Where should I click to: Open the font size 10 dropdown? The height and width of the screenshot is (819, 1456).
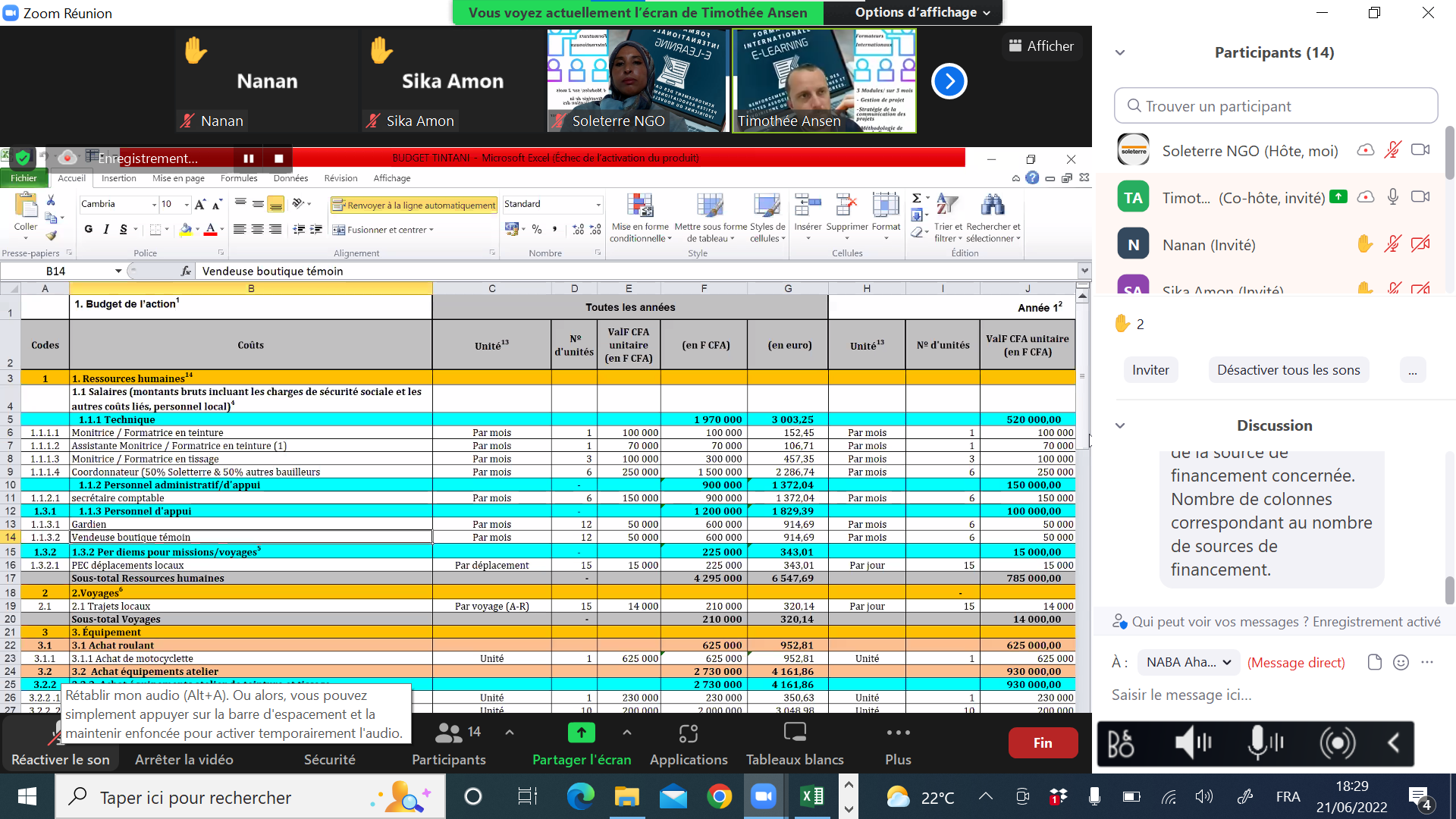(x=187, y=205)
